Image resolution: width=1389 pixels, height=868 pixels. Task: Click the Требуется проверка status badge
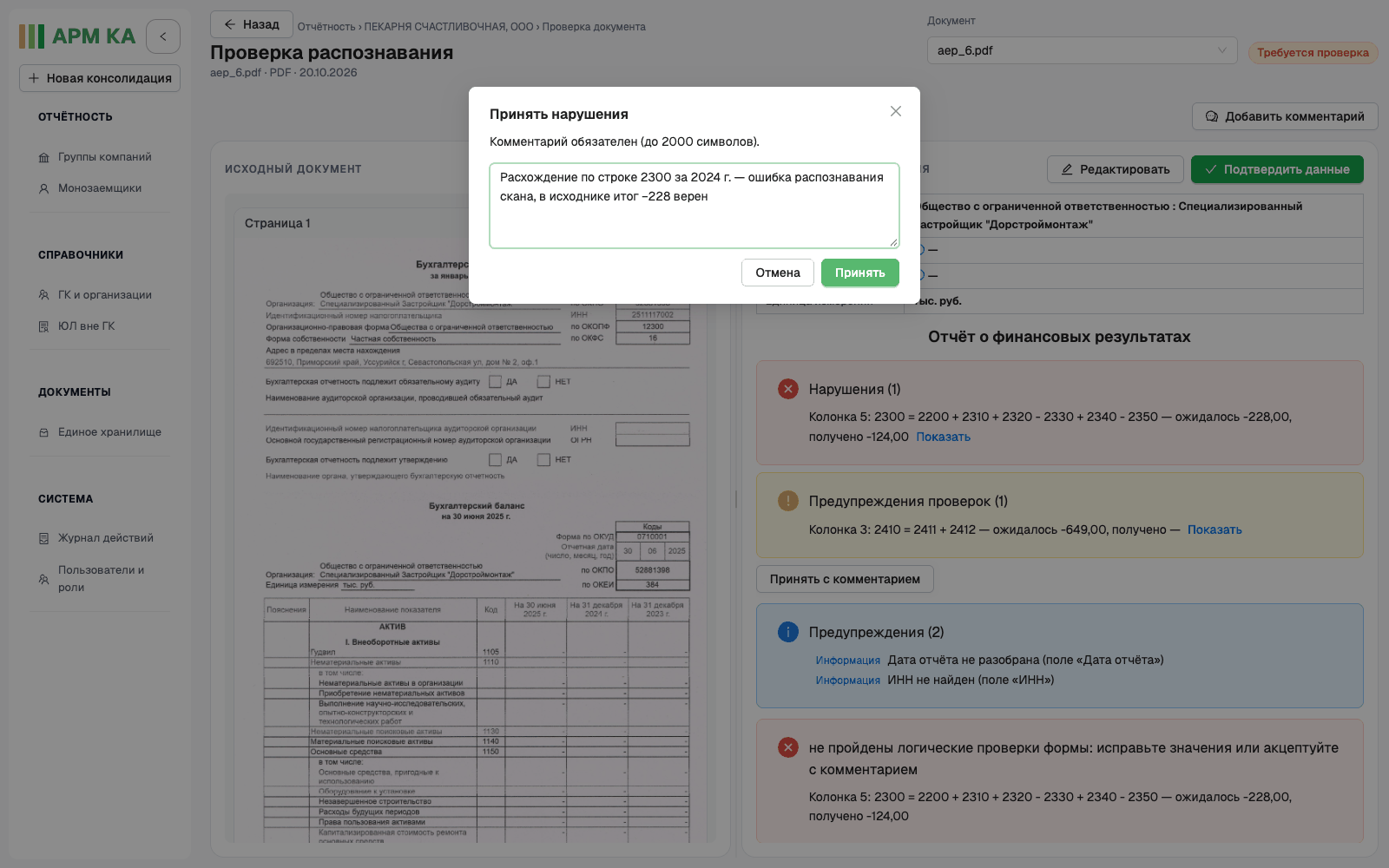point(1313,53)
